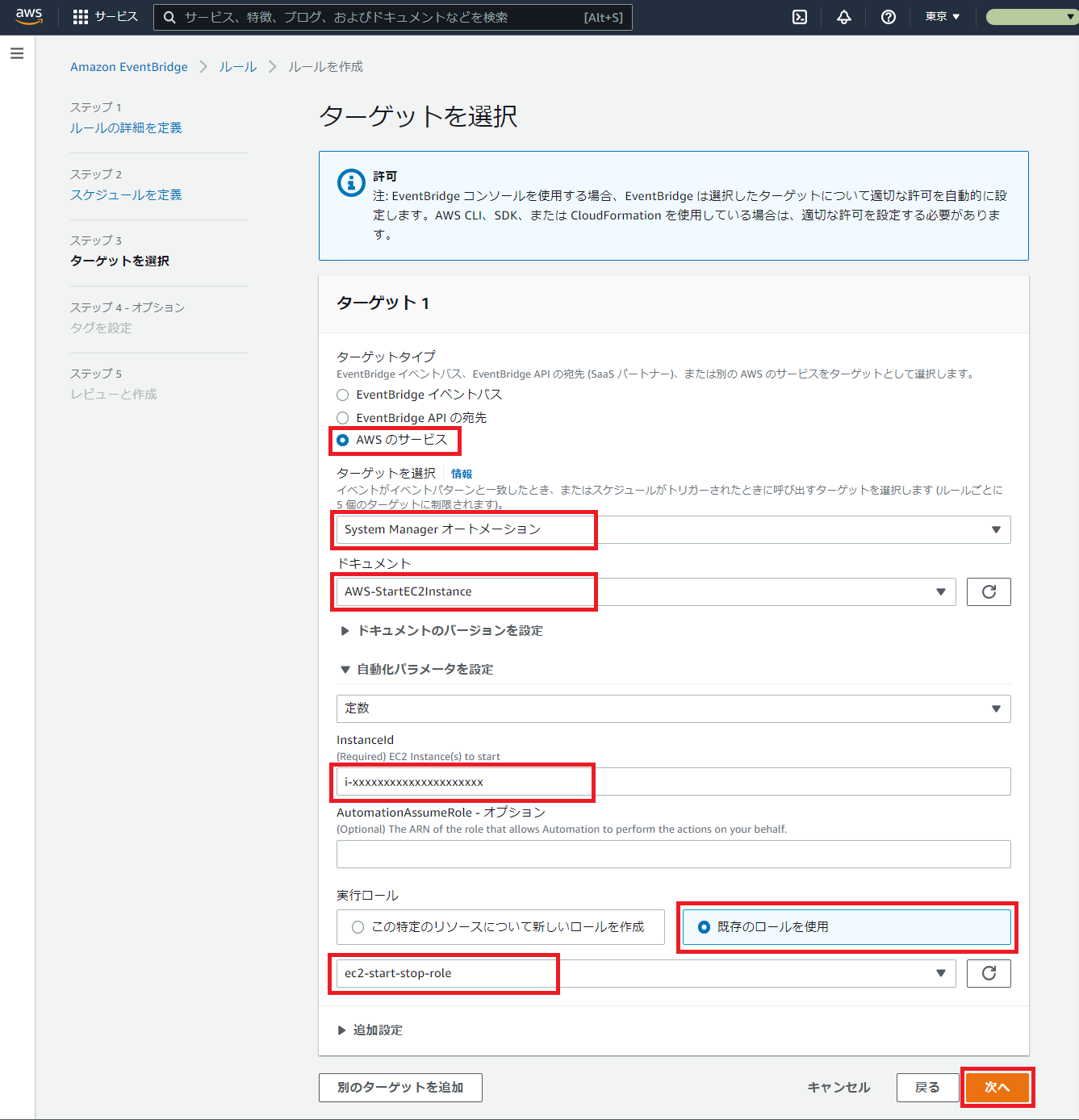Screen dimensions: 1079x1120
Task: Expand 追加設定 section
Action: coord(370,1030)
